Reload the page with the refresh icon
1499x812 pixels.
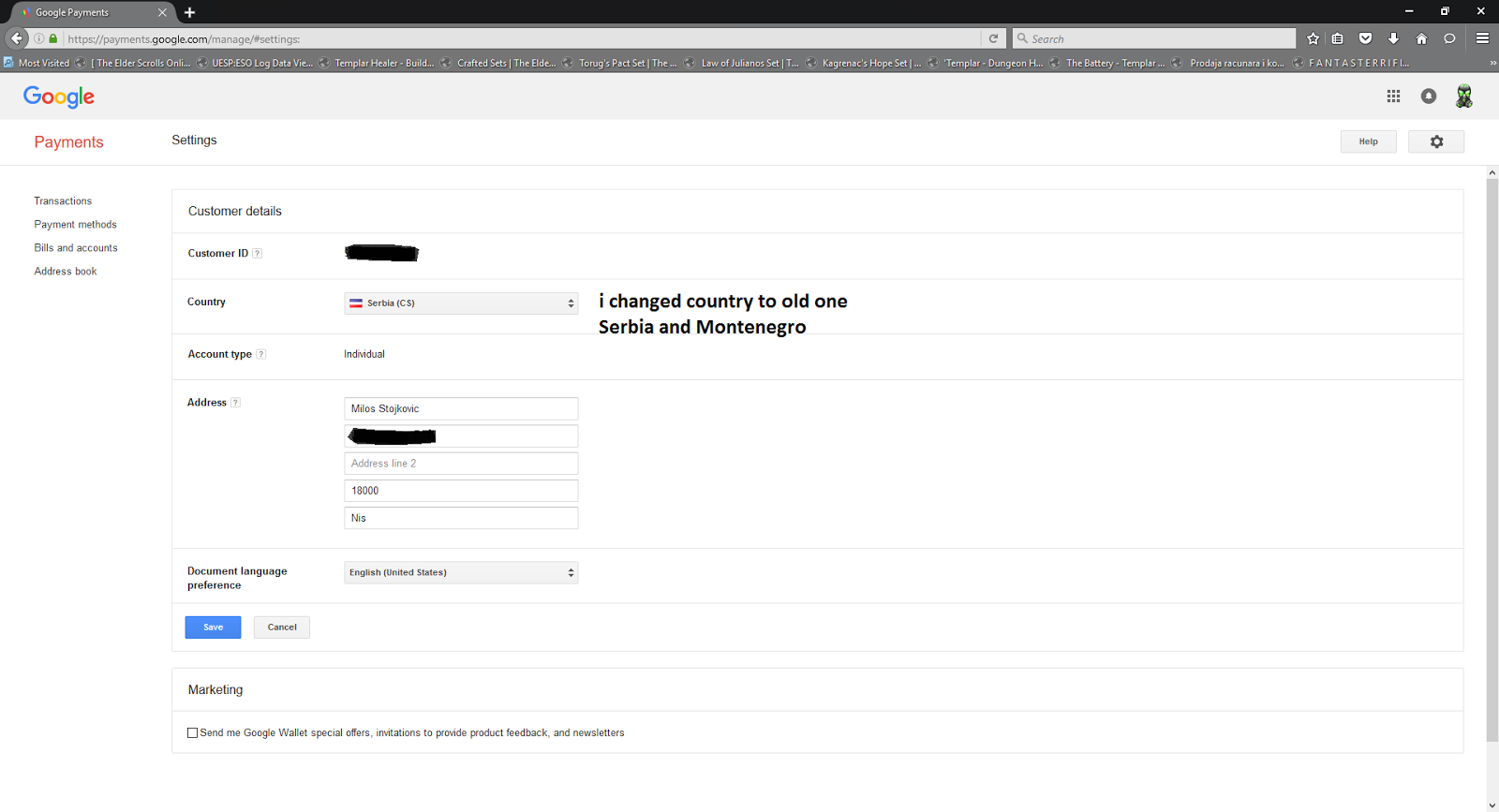coord(993,38)
